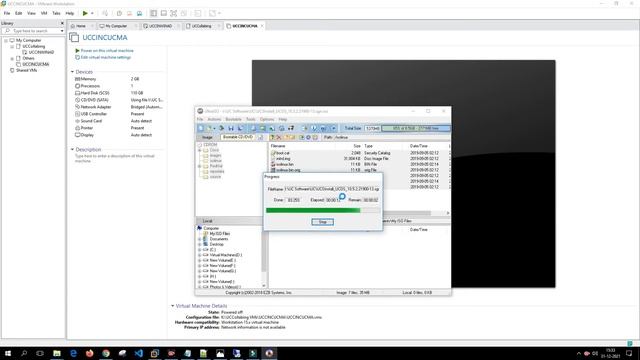Click the full screen mode icon in VMware toolbar
This screenshot has width=640, height=360.
(x=173, y=13)
